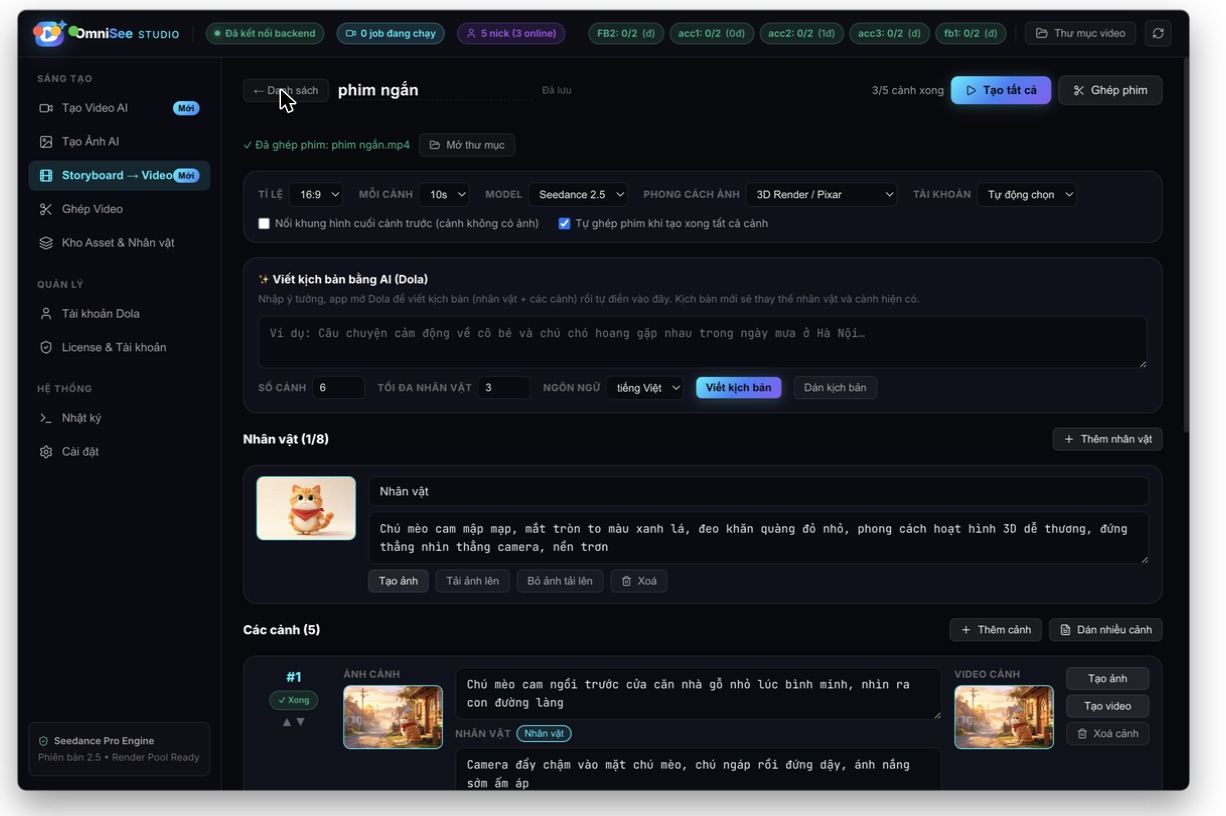
Task: Click the Video Cảnh thumbnail of scene #1
Action: pos(1004,717)
